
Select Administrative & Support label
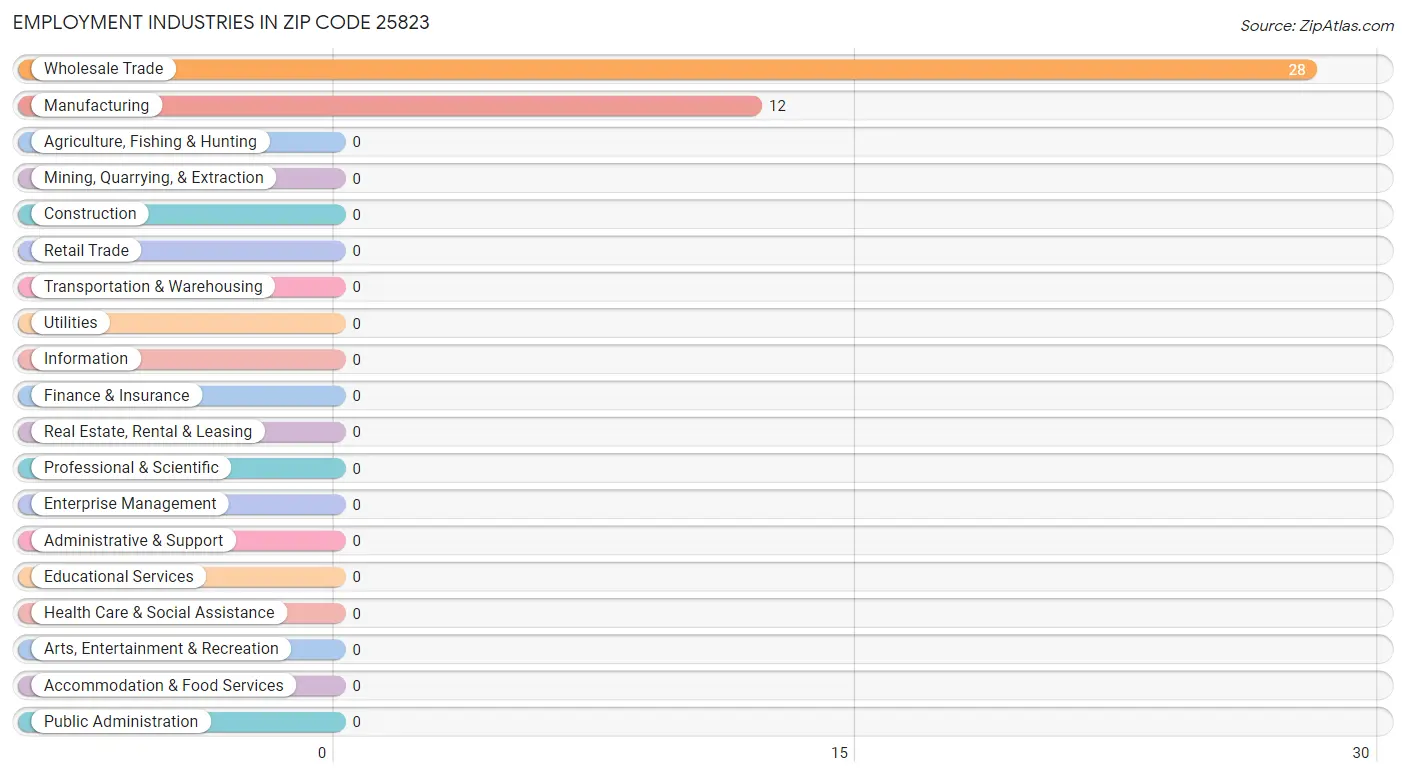pyautogui.click(x=134, y=540)
